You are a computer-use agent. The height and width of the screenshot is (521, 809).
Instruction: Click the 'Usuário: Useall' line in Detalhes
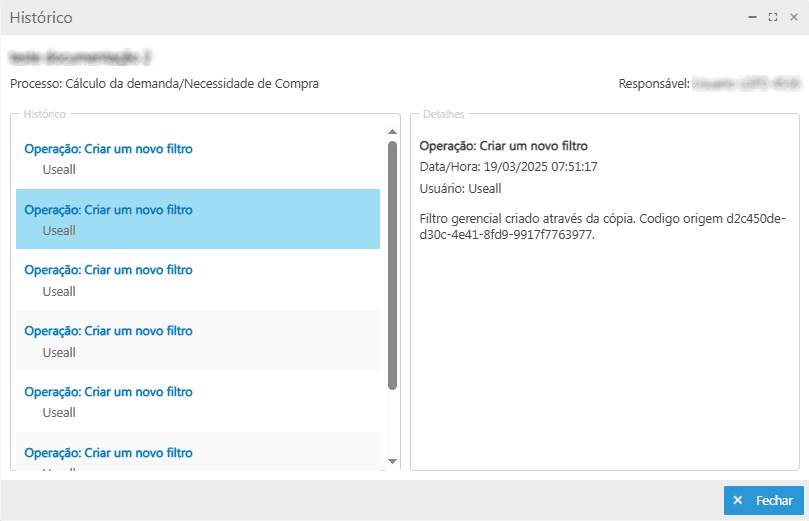tap(460, 188)
